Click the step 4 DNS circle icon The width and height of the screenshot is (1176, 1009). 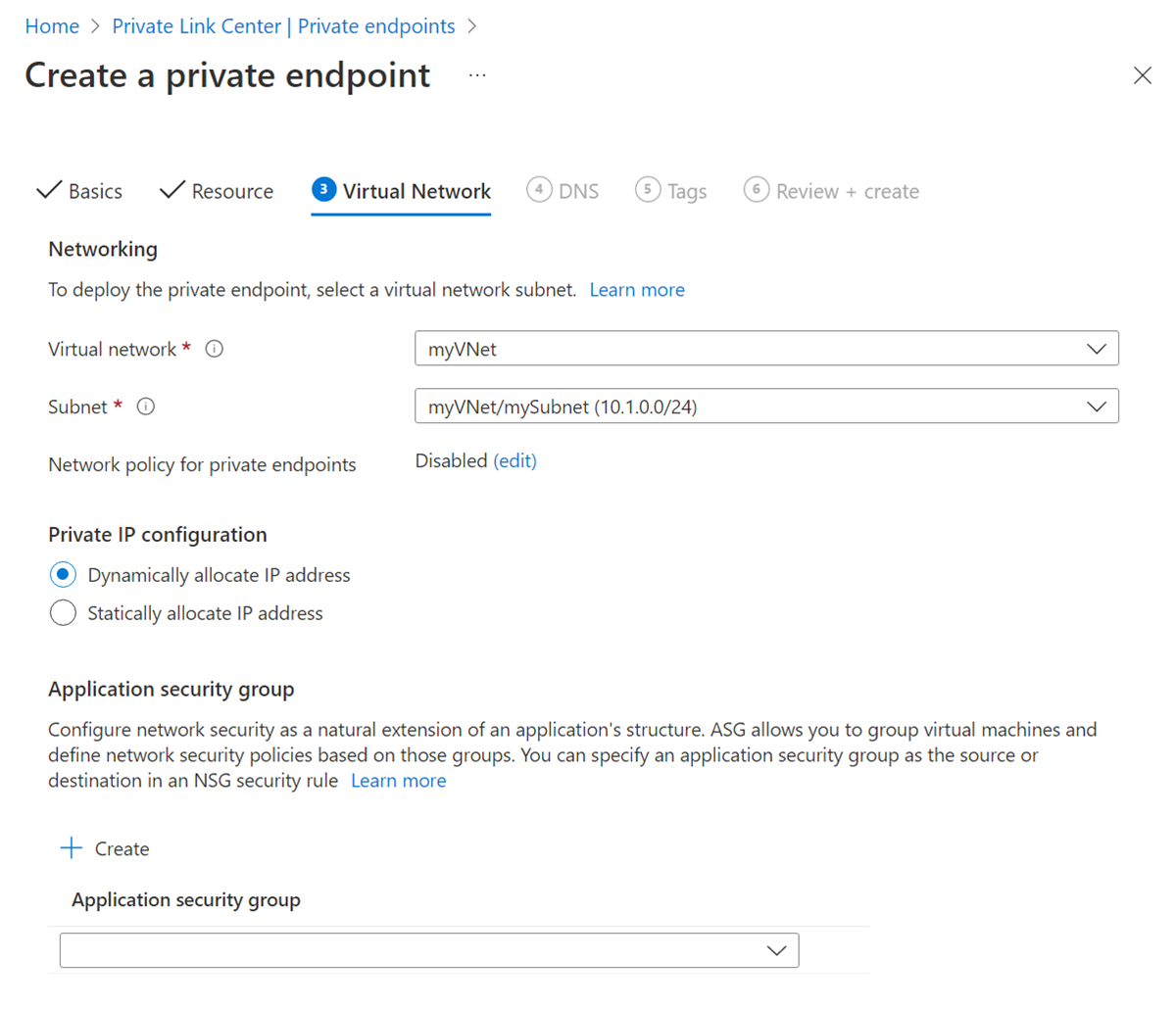[x=539, y=189]
